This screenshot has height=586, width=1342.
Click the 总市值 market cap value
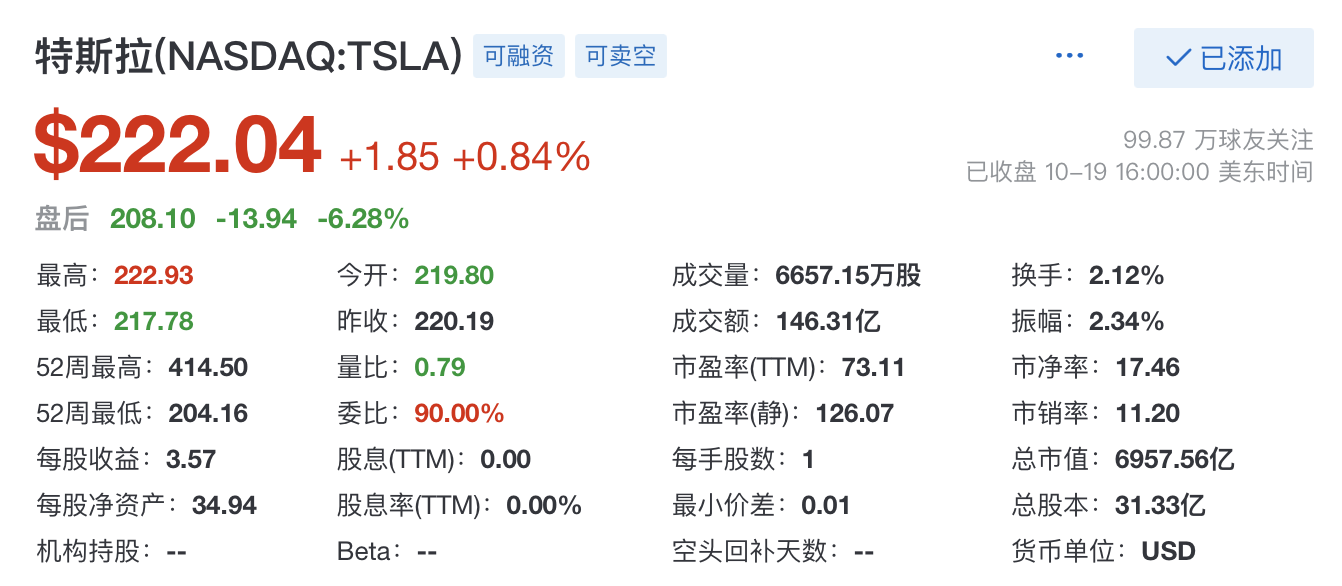click(1174, 459)
